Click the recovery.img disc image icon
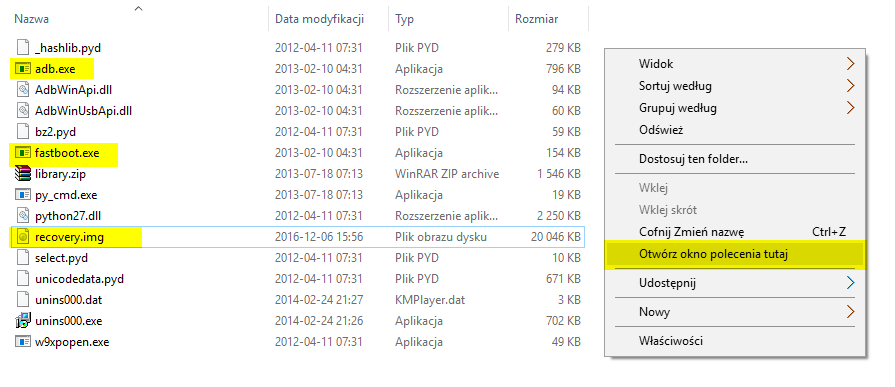The height and width of the screenshot is (387, 895). (23, 237)
